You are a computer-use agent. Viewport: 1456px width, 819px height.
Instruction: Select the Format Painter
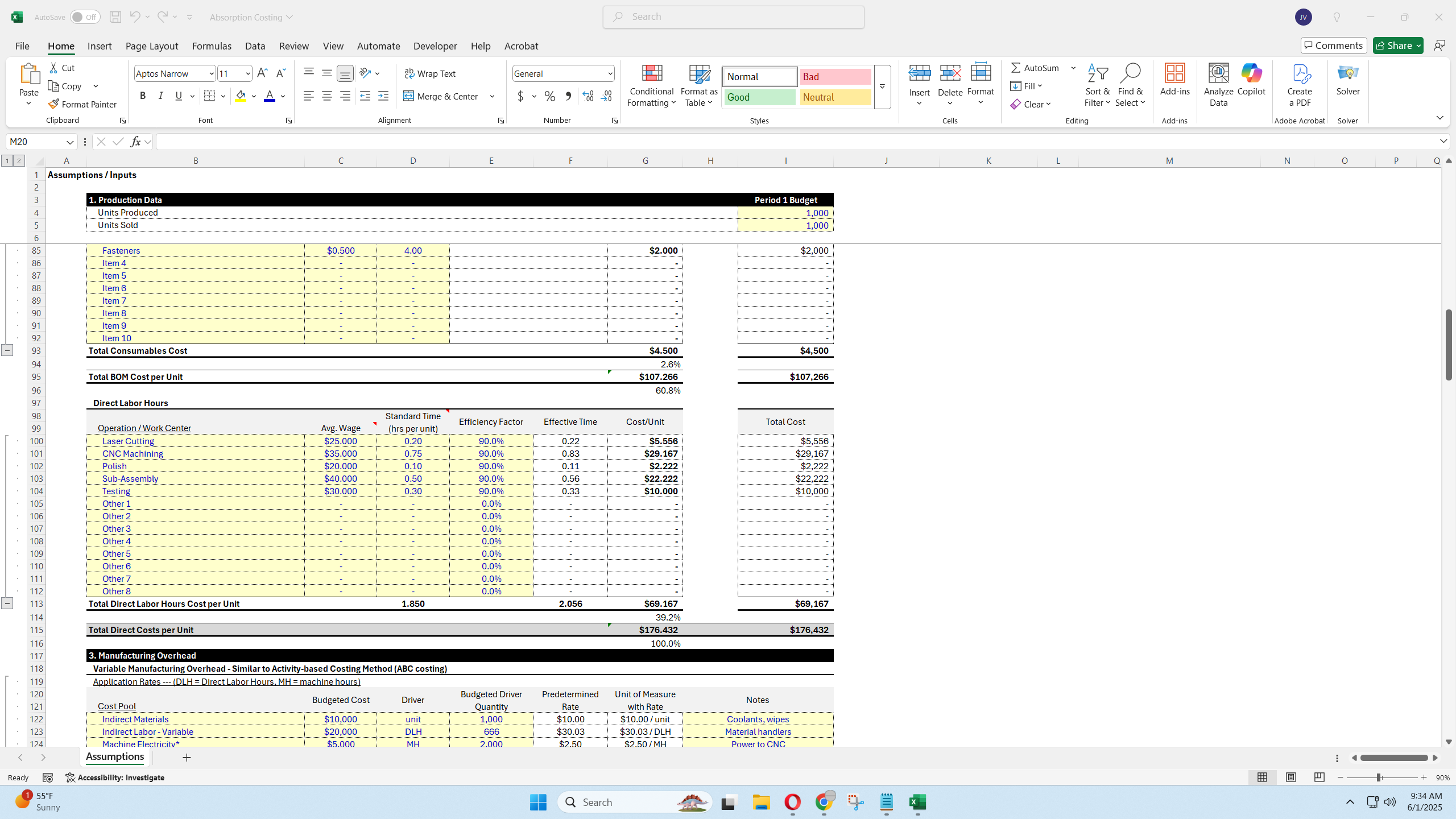point(83,104)
